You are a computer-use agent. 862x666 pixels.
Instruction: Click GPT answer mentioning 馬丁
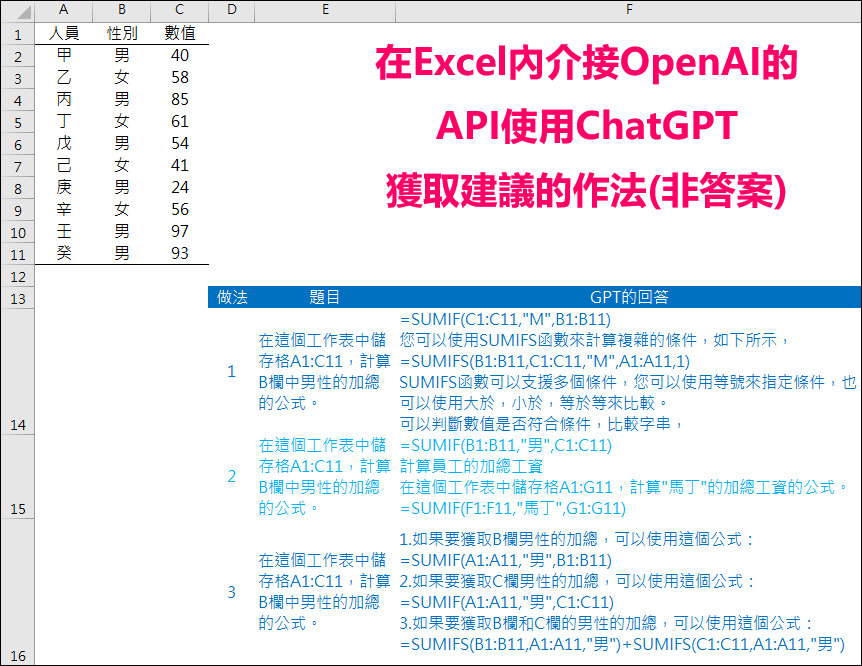point(628,477)
